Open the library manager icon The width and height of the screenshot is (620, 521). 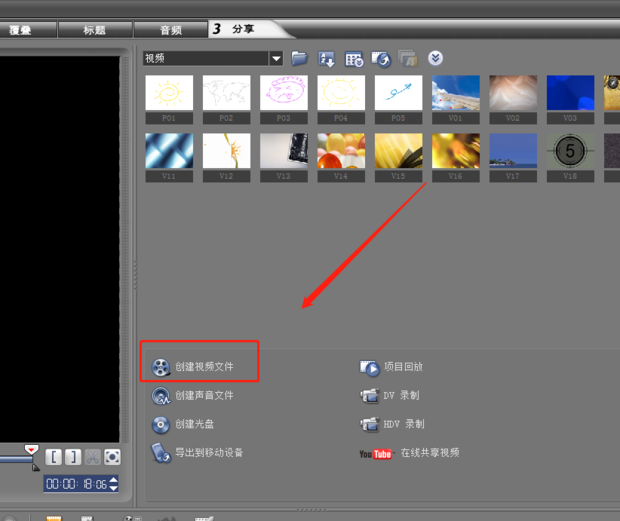point(354,59)
